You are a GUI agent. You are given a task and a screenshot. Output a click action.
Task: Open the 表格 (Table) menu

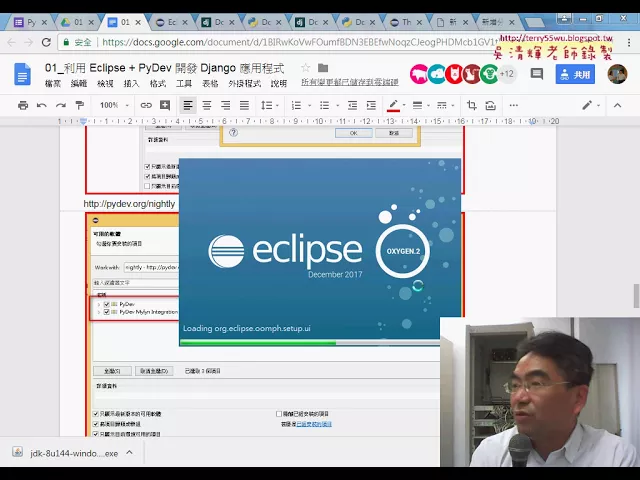(210, 84)
